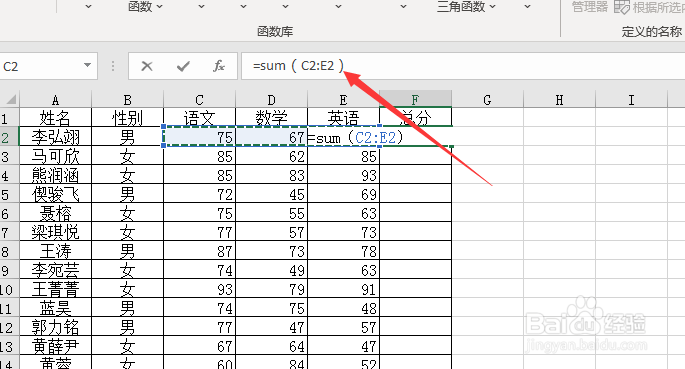Select column F header
This screenshot has height=369, width=685.
[415, 100]
